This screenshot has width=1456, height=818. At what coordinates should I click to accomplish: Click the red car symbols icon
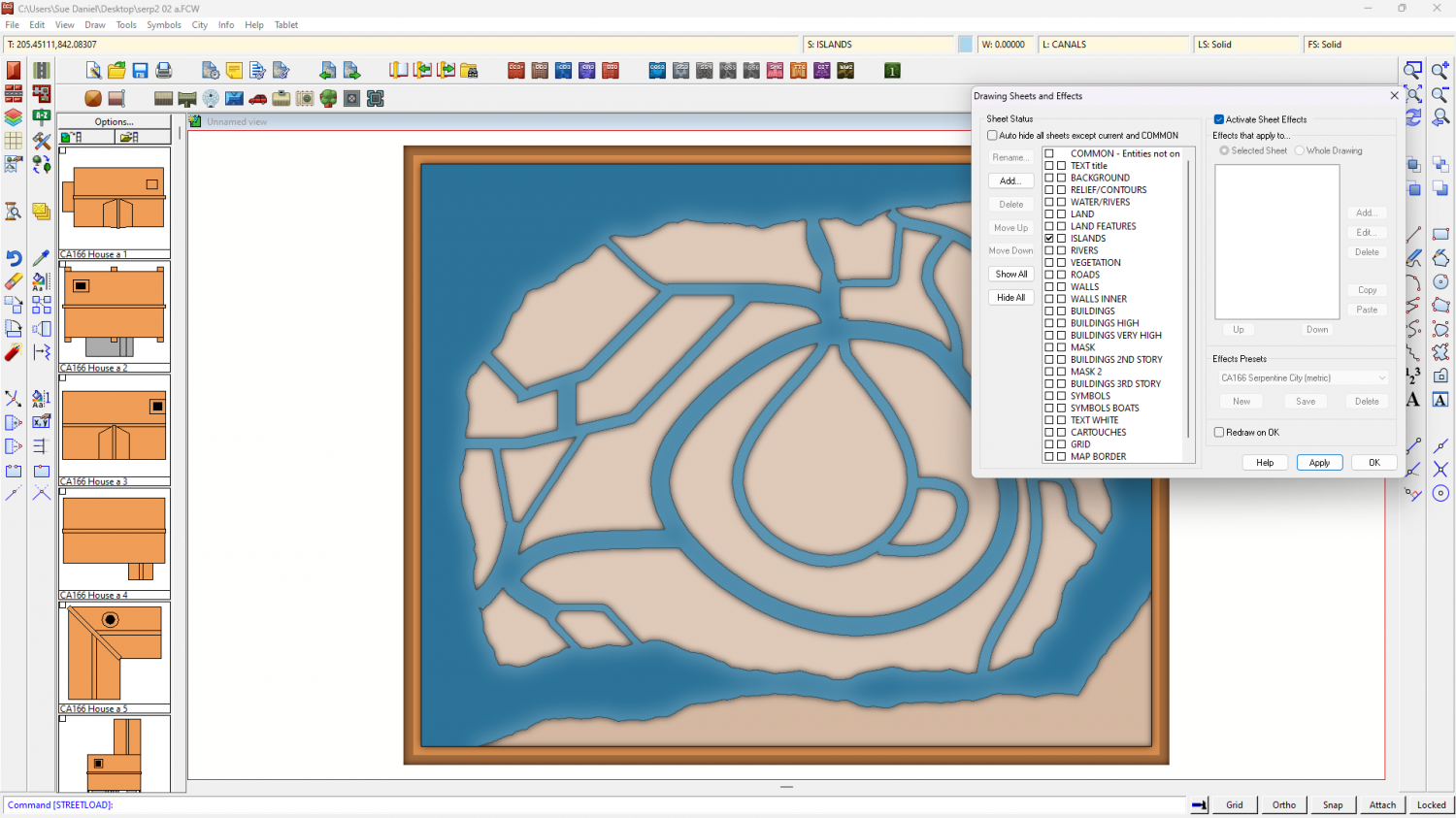pos(257,98)
